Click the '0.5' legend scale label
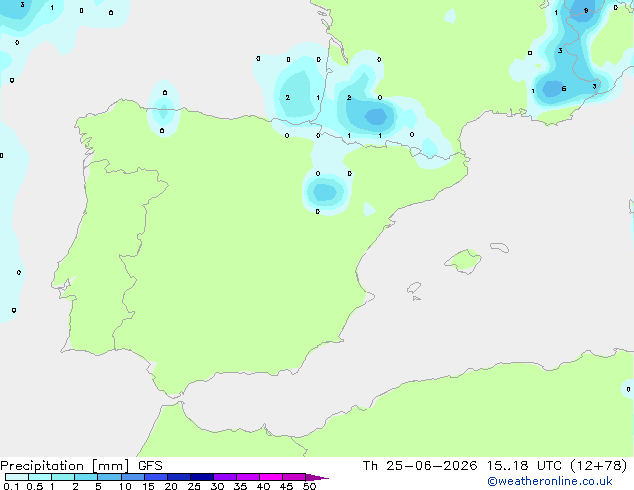This screenshot has height=490, width=634. 35,486
